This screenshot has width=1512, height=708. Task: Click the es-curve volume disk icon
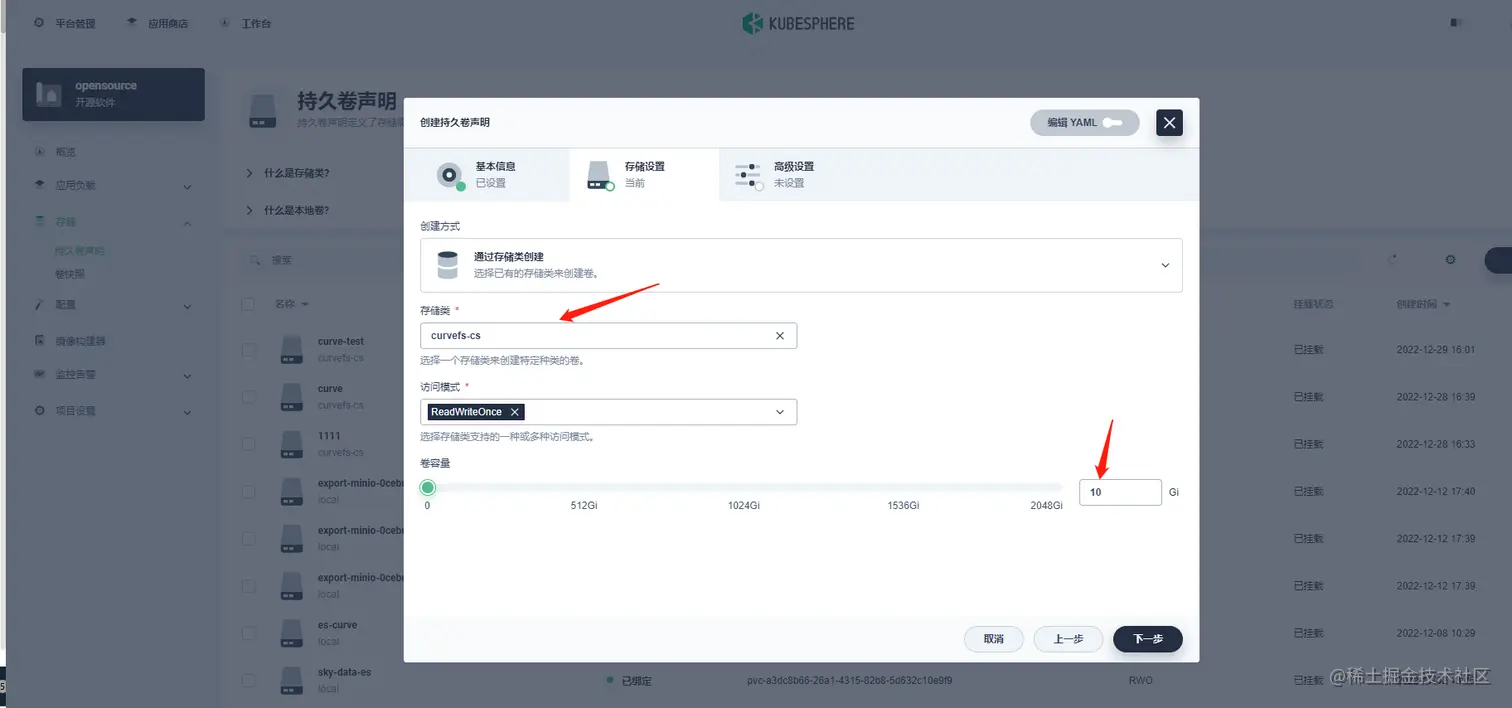291,632
